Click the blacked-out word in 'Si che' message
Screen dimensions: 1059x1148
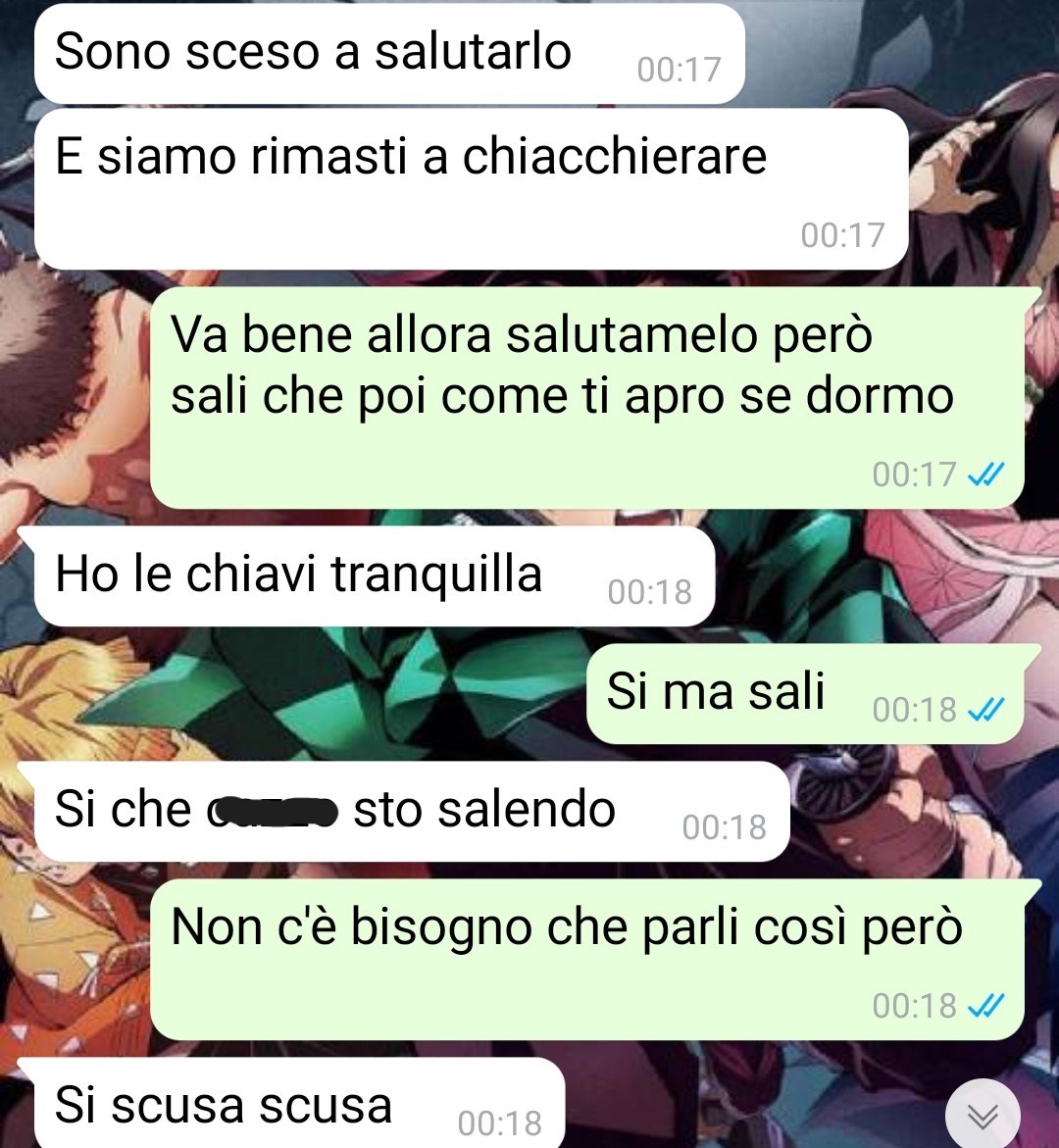coord(273,811)
